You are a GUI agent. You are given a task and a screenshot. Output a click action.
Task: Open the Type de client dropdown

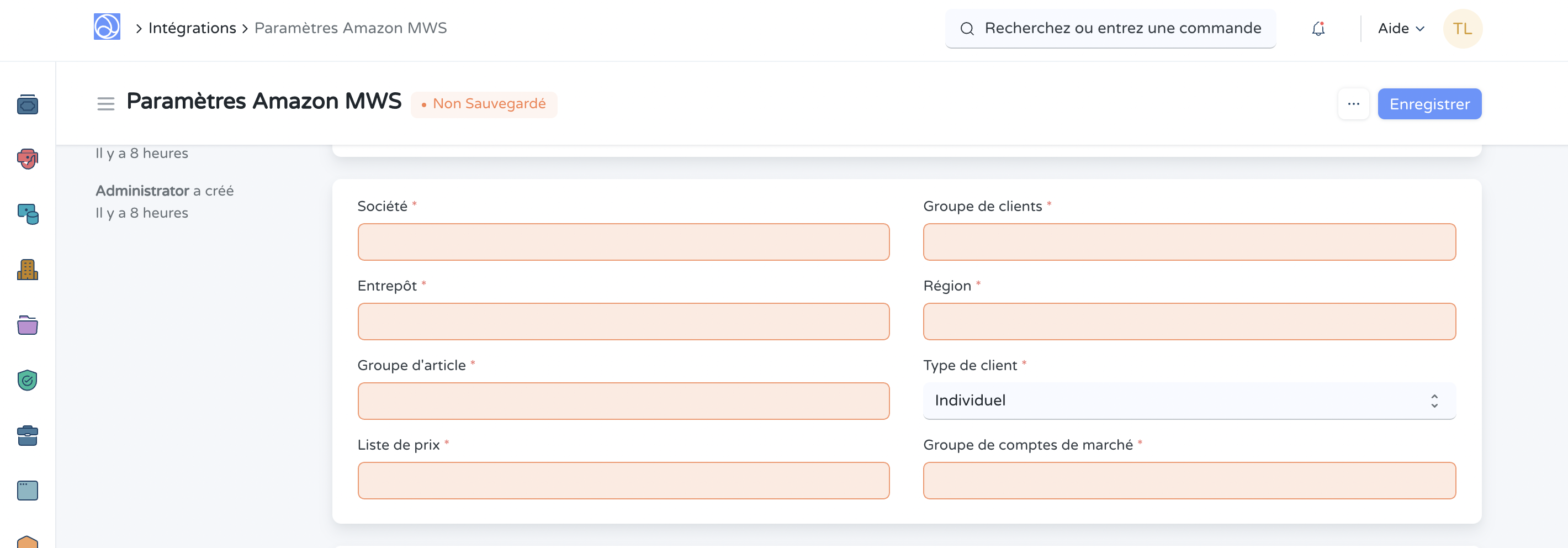pos(1189,401)
